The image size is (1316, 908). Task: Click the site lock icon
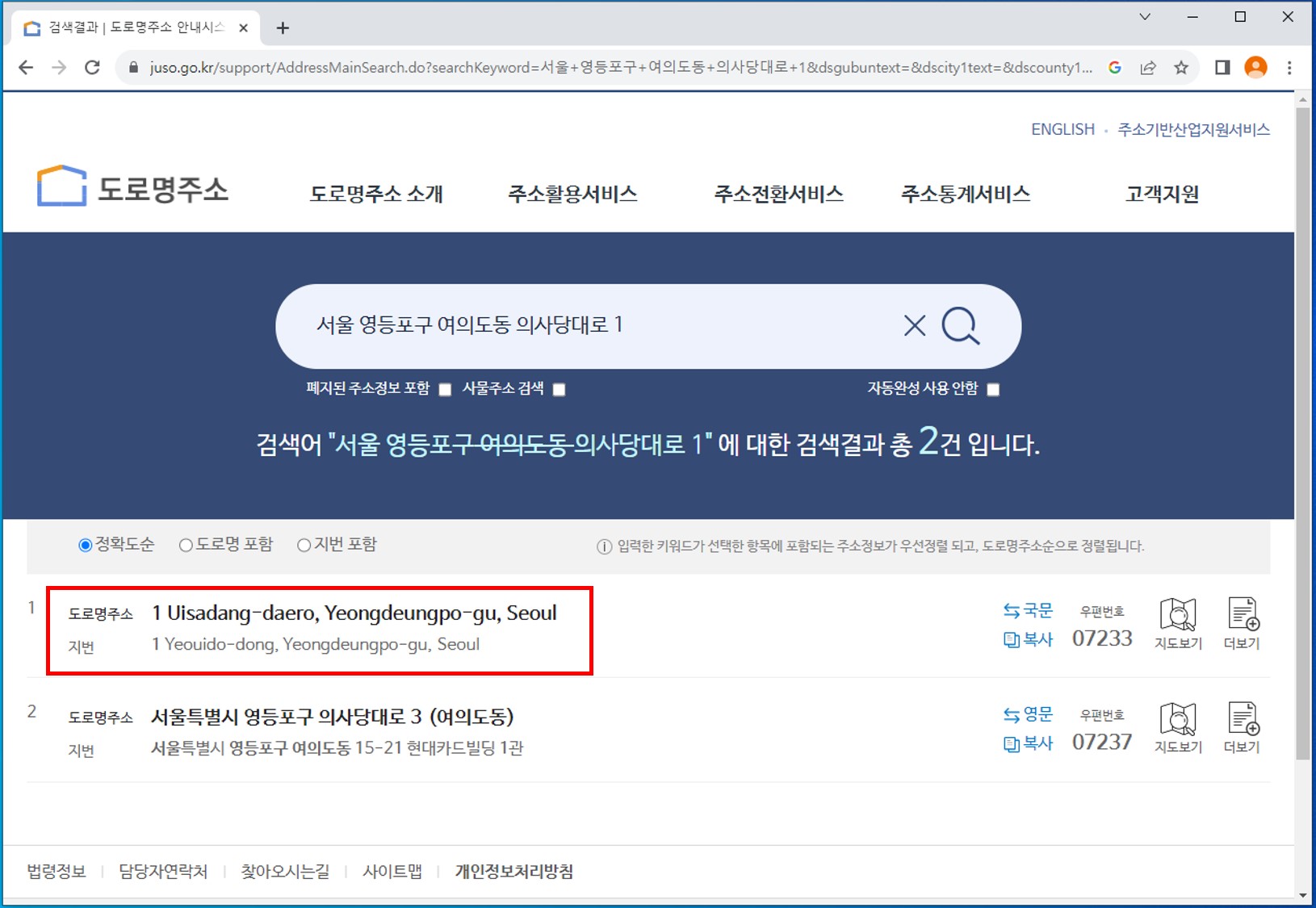point(133,68)
